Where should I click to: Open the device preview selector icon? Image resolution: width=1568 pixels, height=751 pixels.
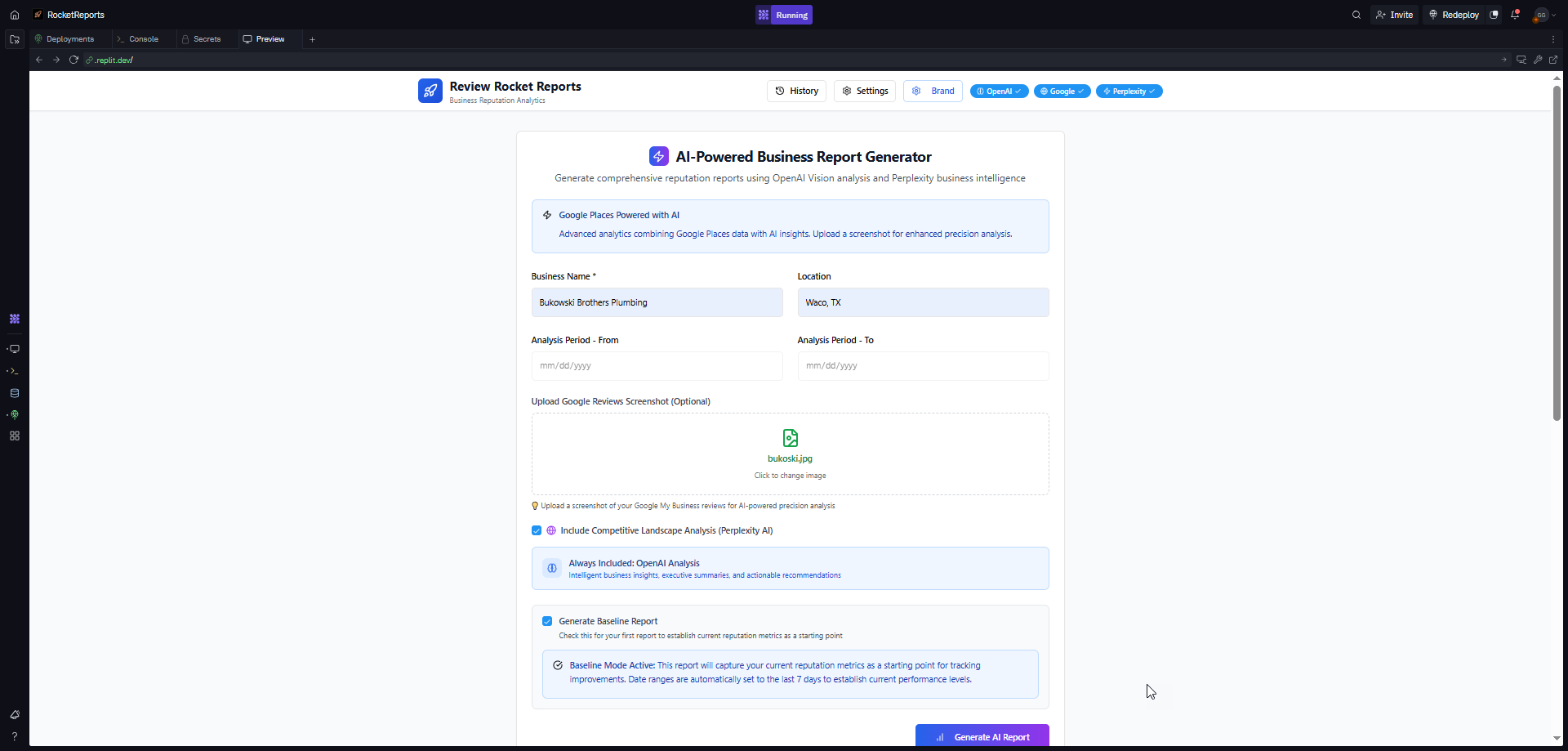click(x=1521, y=60)
